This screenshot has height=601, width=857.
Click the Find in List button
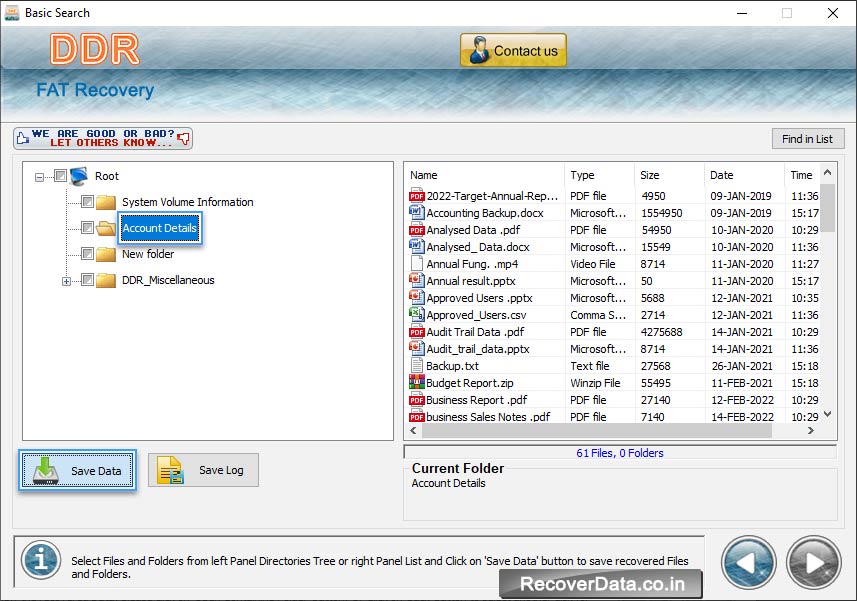click(808, 139)
